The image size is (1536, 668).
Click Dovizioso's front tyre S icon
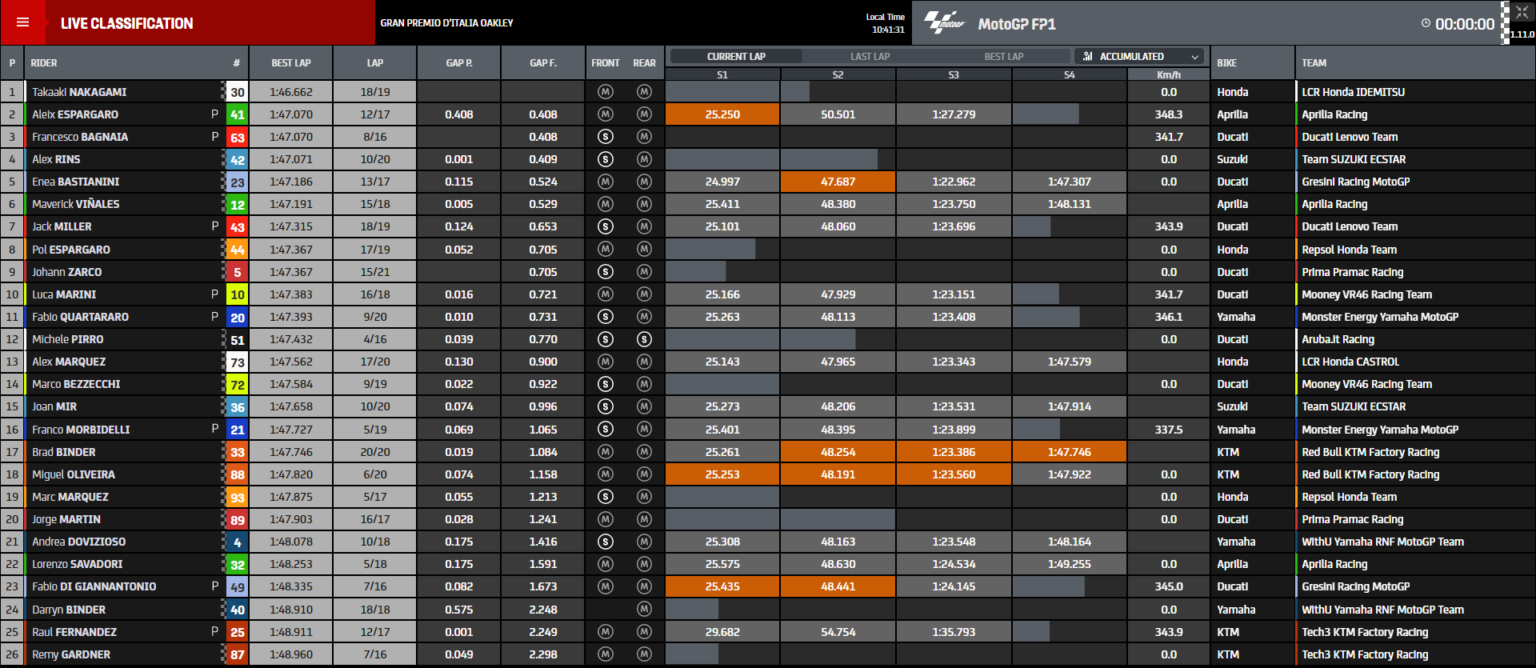605,542
